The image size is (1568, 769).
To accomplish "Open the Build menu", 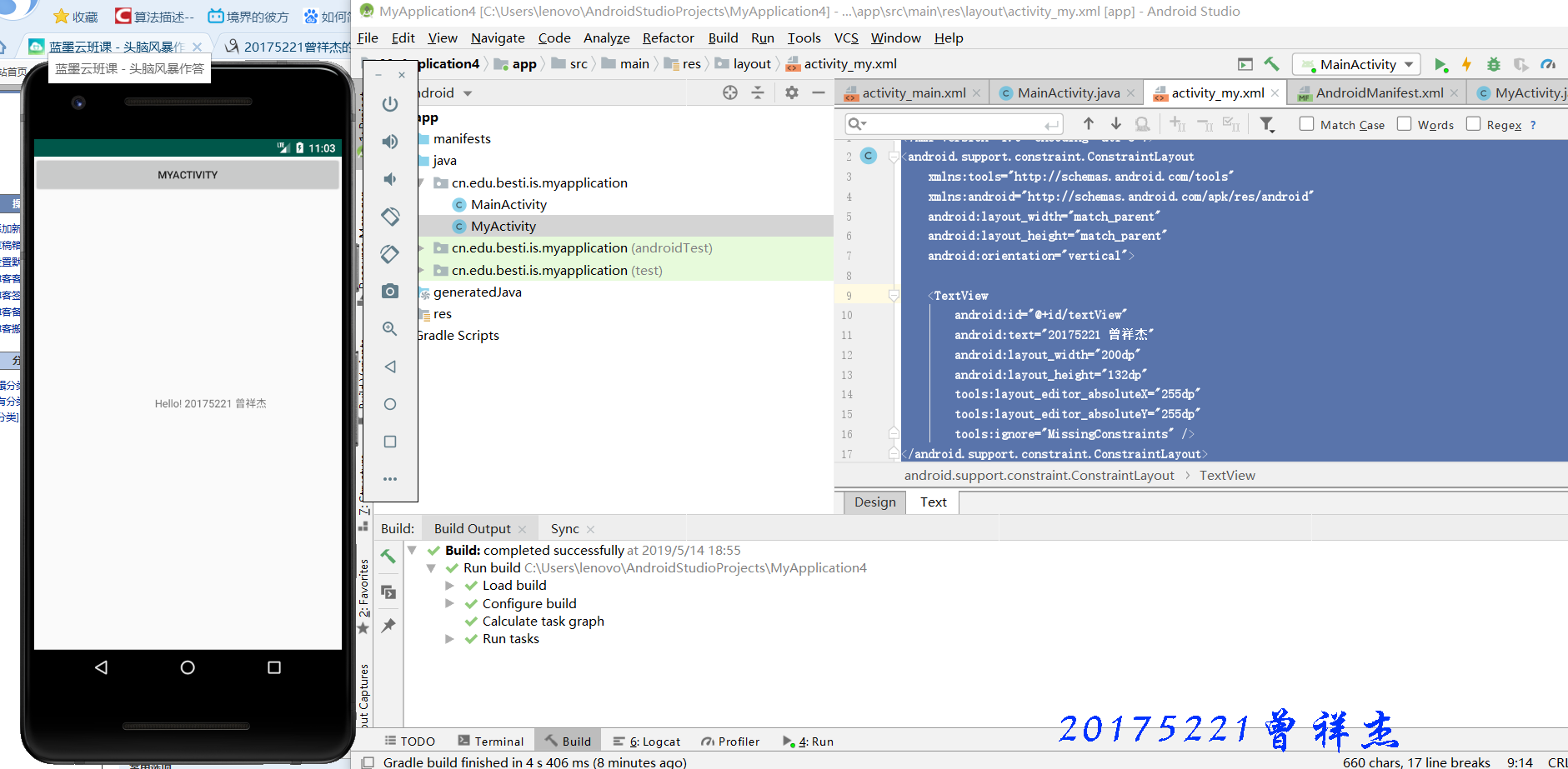I will (723, 37).
